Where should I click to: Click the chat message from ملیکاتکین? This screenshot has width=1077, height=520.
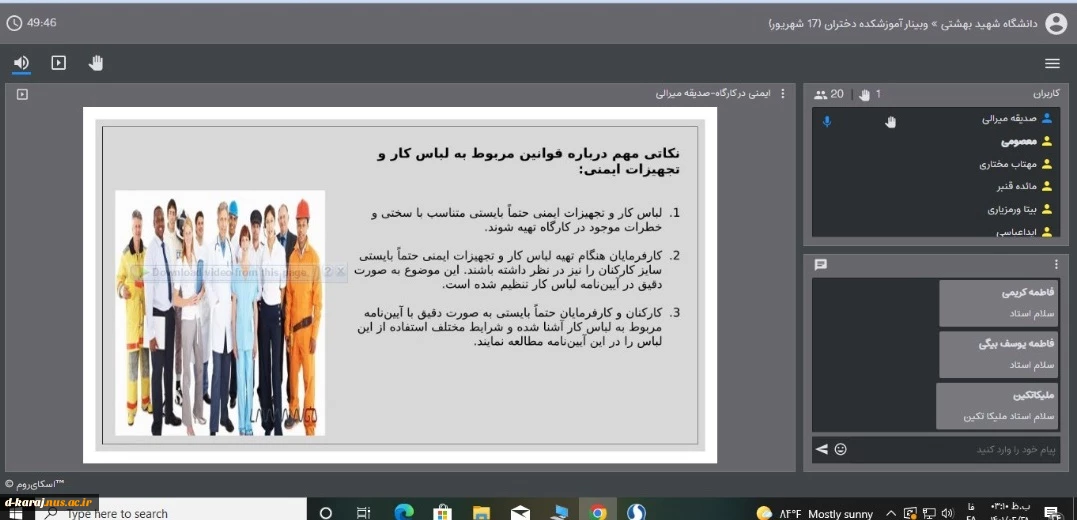[x=997, y=407]
